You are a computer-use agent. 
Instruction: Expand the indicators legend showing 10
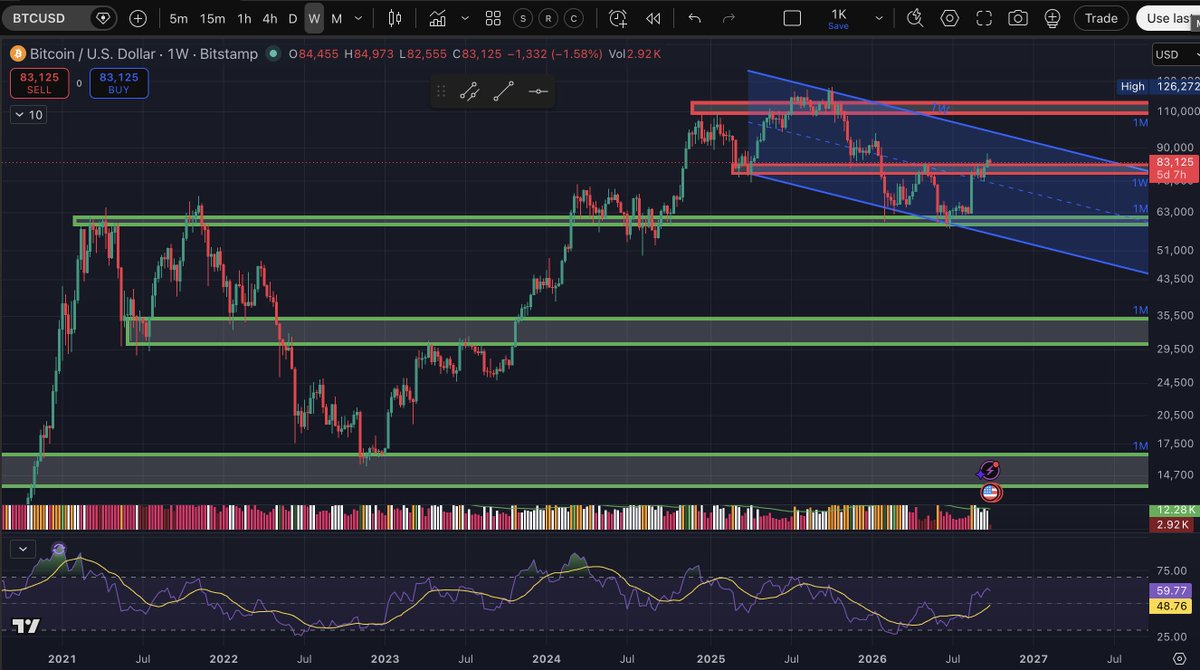click(x=28, y=115)
